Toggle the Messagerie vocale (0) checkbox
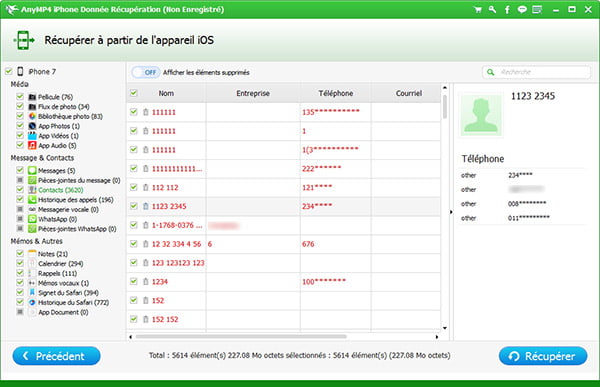600x387 pixels. [20, 209]
